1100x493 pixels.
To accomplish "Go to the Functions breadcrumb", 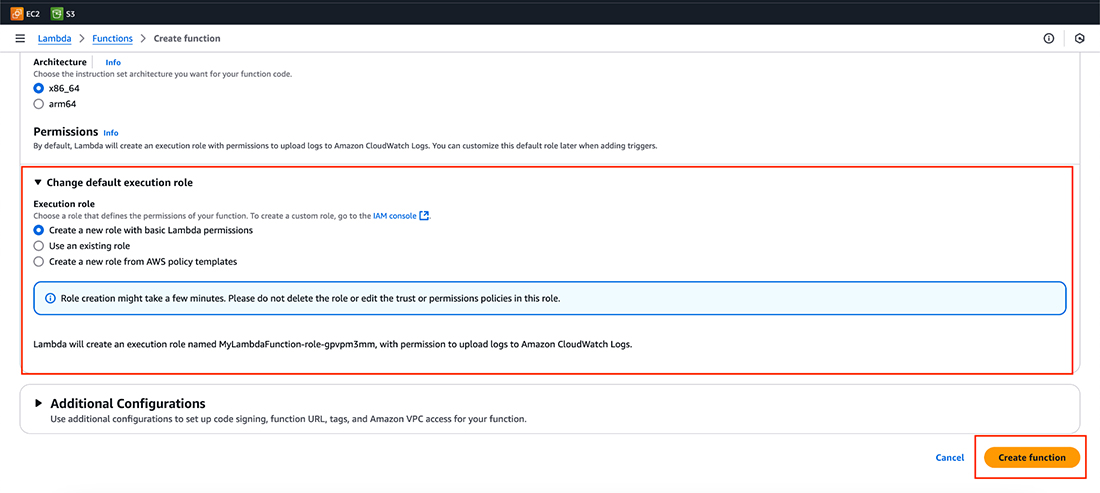I will tap(112, 39).
